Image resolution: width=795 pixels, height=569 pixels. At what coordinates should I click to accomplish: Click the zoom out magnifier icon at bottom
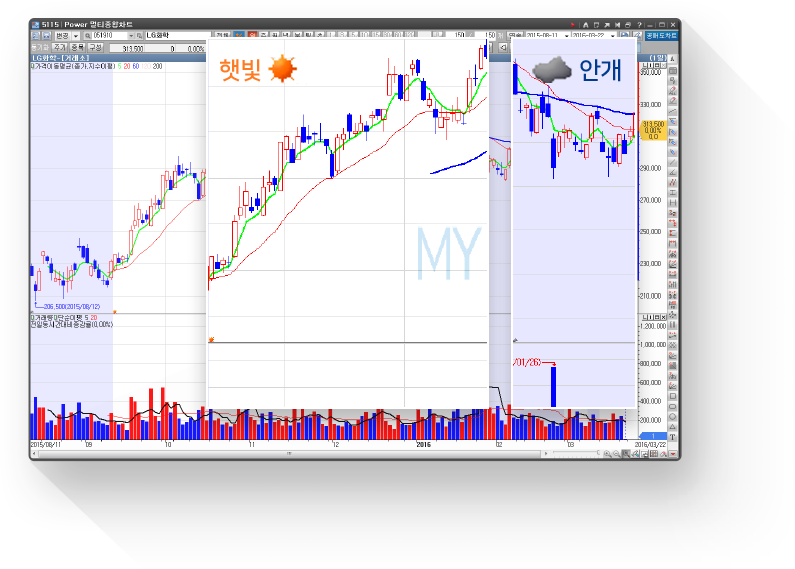point(616,454)
